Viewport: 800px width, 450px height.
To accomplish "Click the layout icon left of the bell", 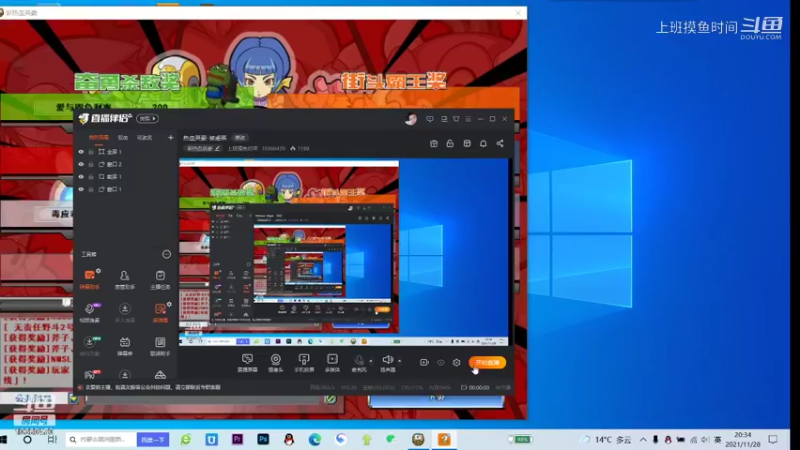I will (x=467, y=144).
